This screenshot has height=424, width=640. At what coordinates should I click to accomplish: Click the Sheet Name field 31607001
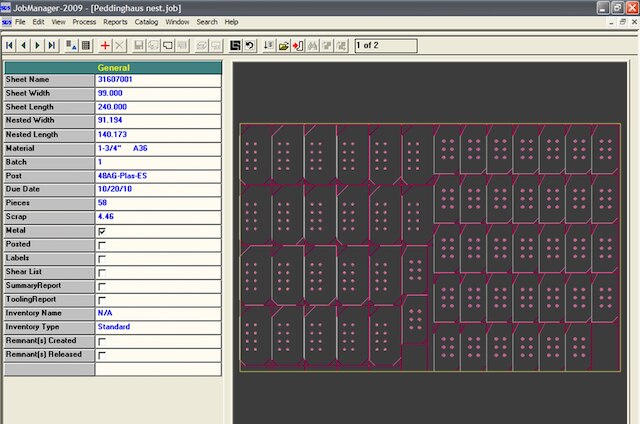coord(115,79)
